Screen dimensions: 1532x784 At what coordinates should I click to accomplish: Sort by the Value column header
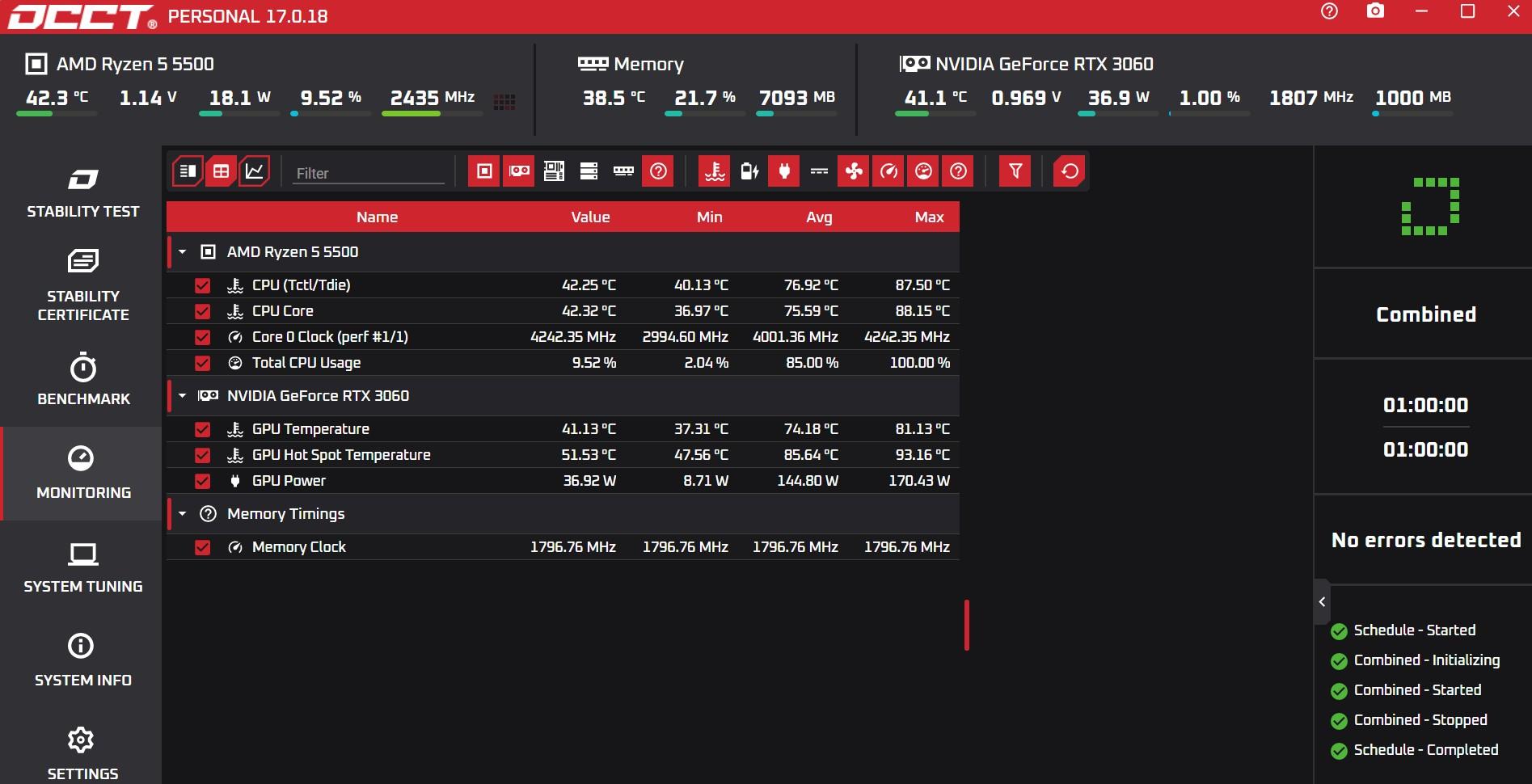[590, 217]
